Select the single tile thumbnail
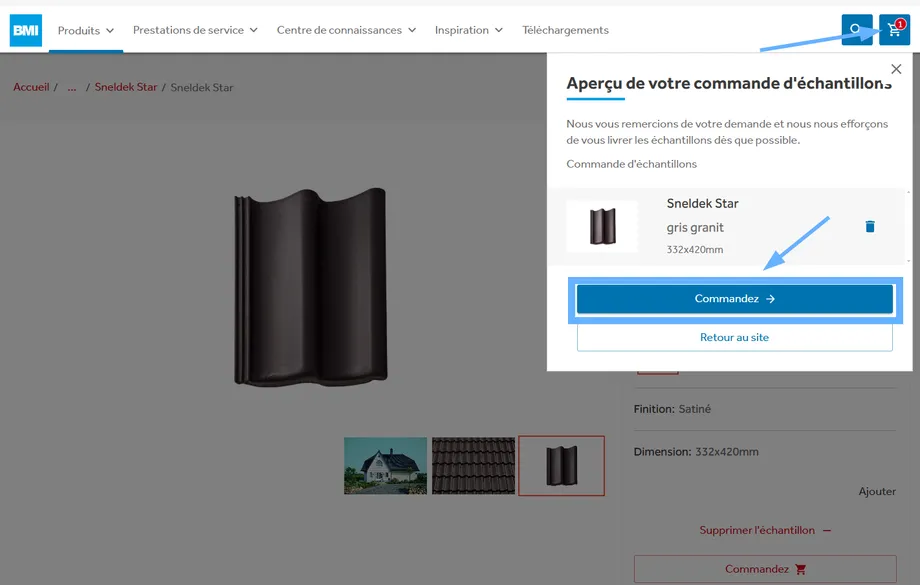Viewport: 920px width, 585px height. coord(562,465)
